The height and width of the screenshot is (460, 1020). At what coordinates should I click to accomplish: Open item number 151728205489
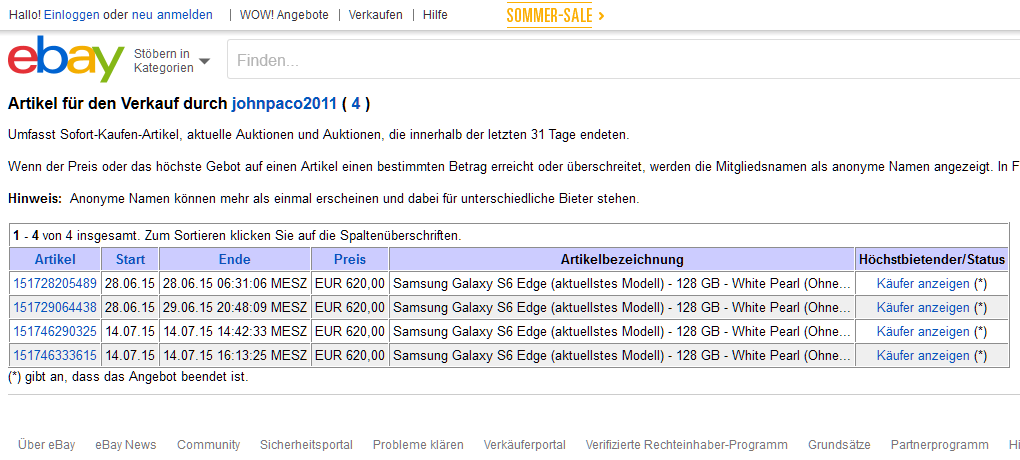coord(55,284)
